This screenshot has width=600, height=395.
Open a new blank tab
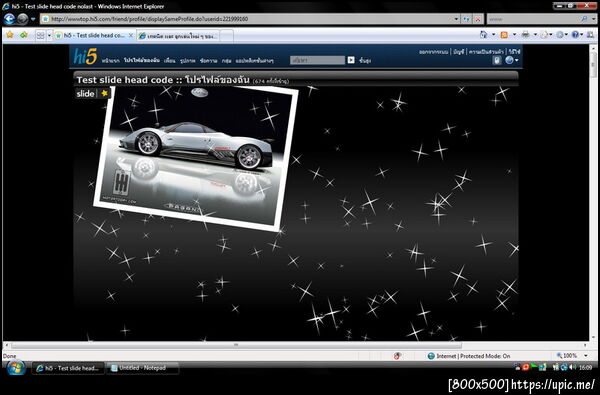227,36
